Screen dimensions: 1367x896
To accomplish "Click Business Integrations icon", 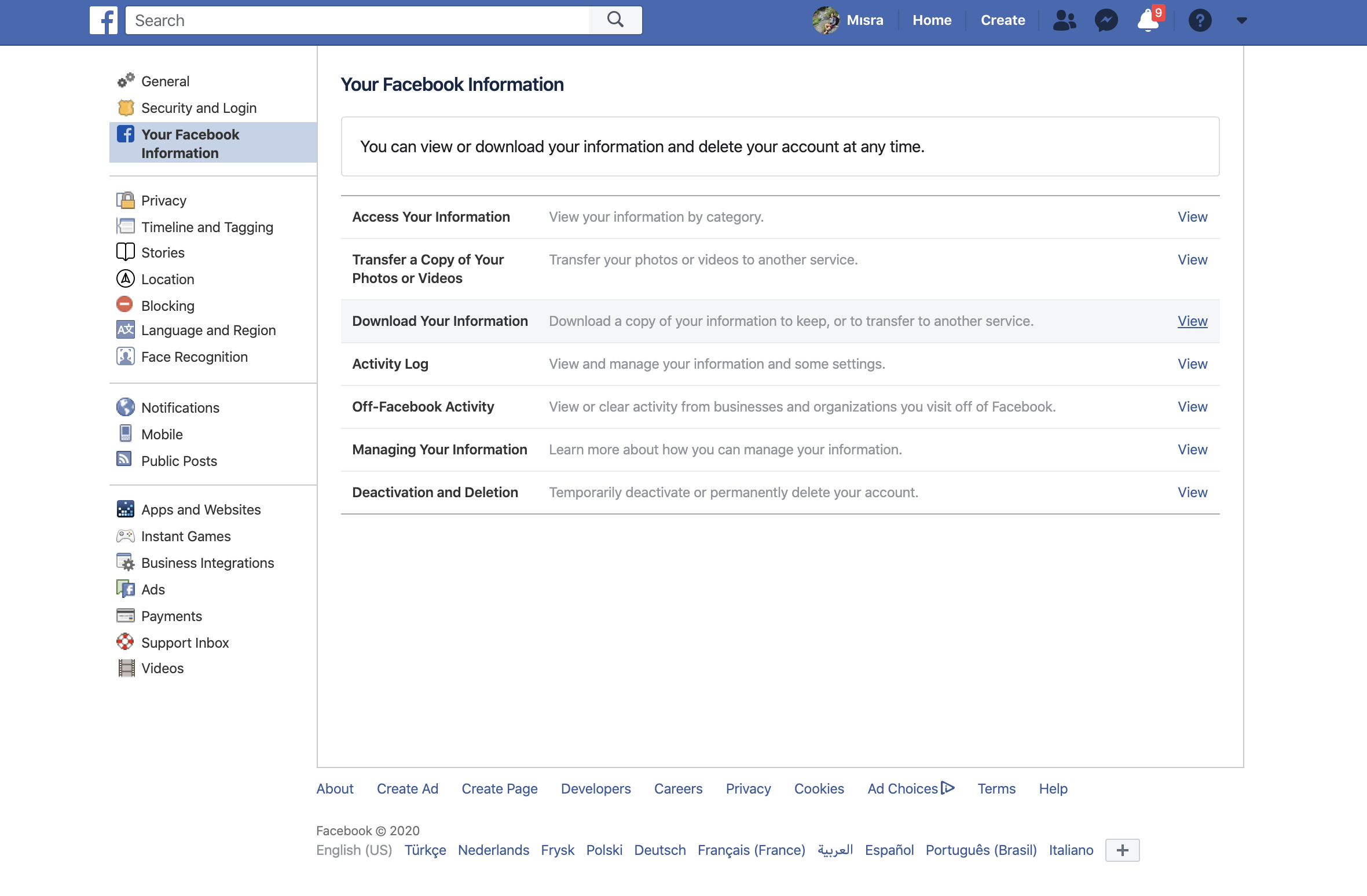I will [x=126, y=562].
